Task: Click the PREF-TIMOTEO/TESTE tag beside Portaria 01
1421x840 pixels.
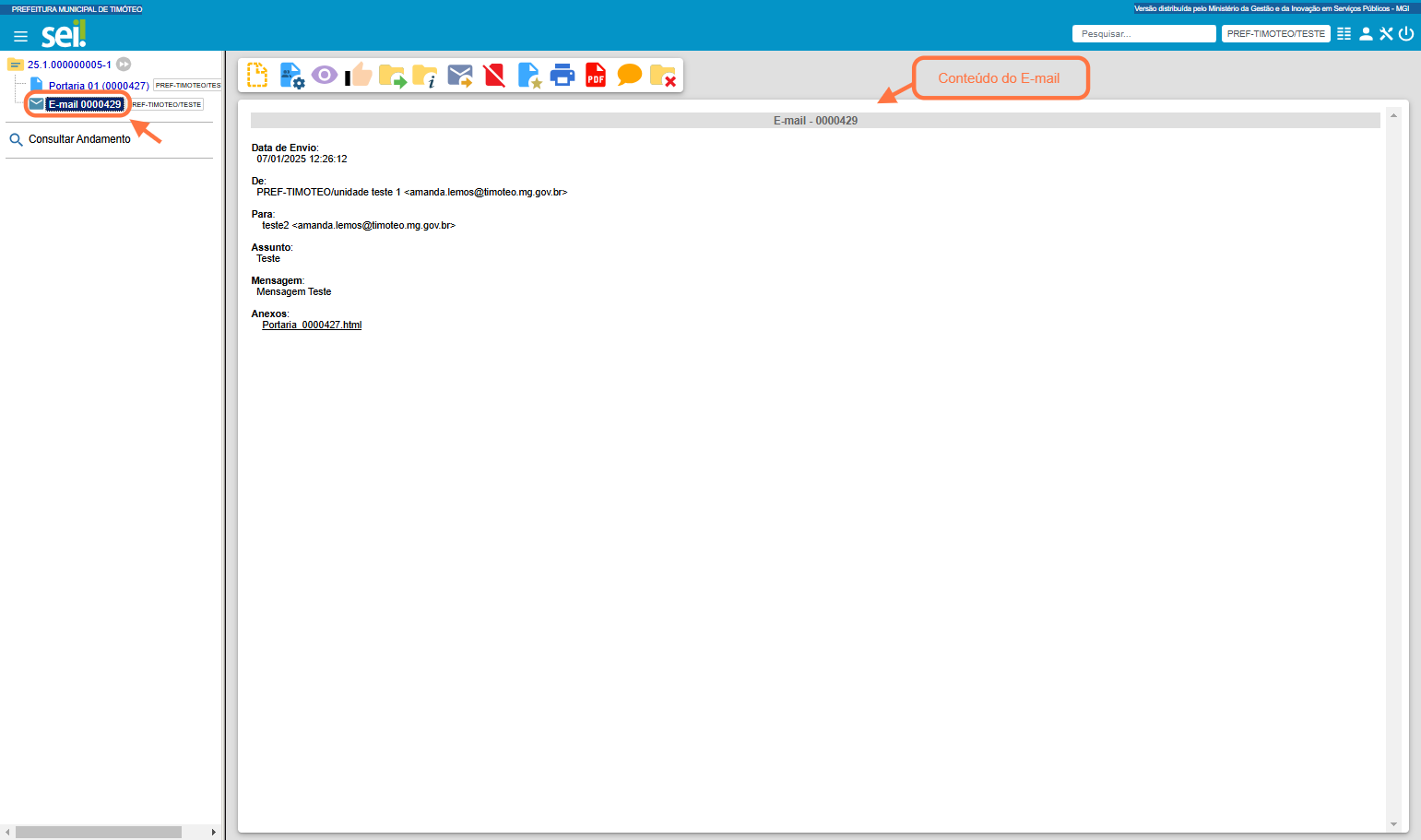Action: click(x=187, y=85)
